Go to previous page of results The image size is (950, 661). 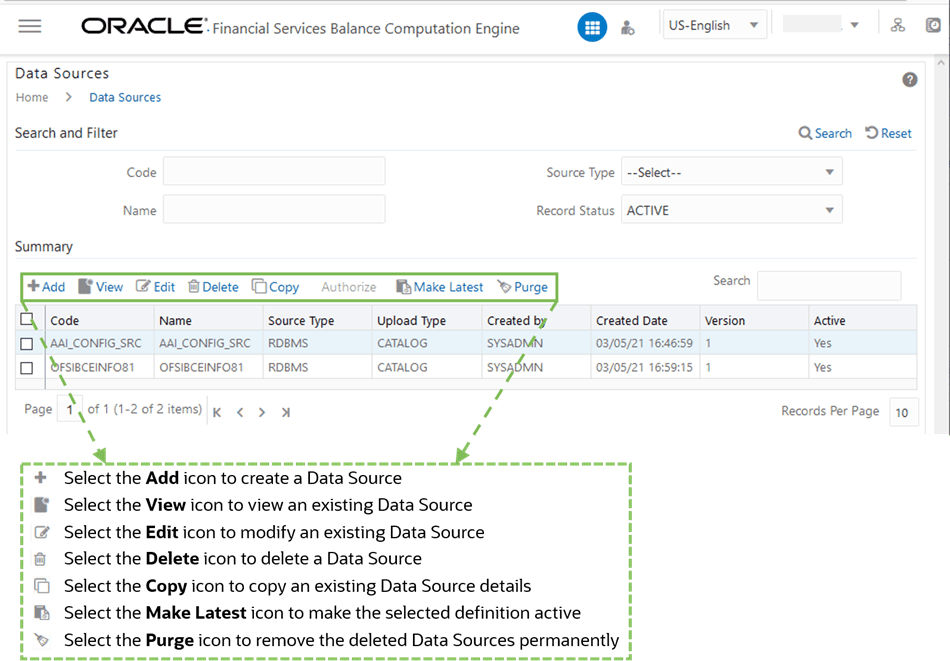tap(240, 413)
